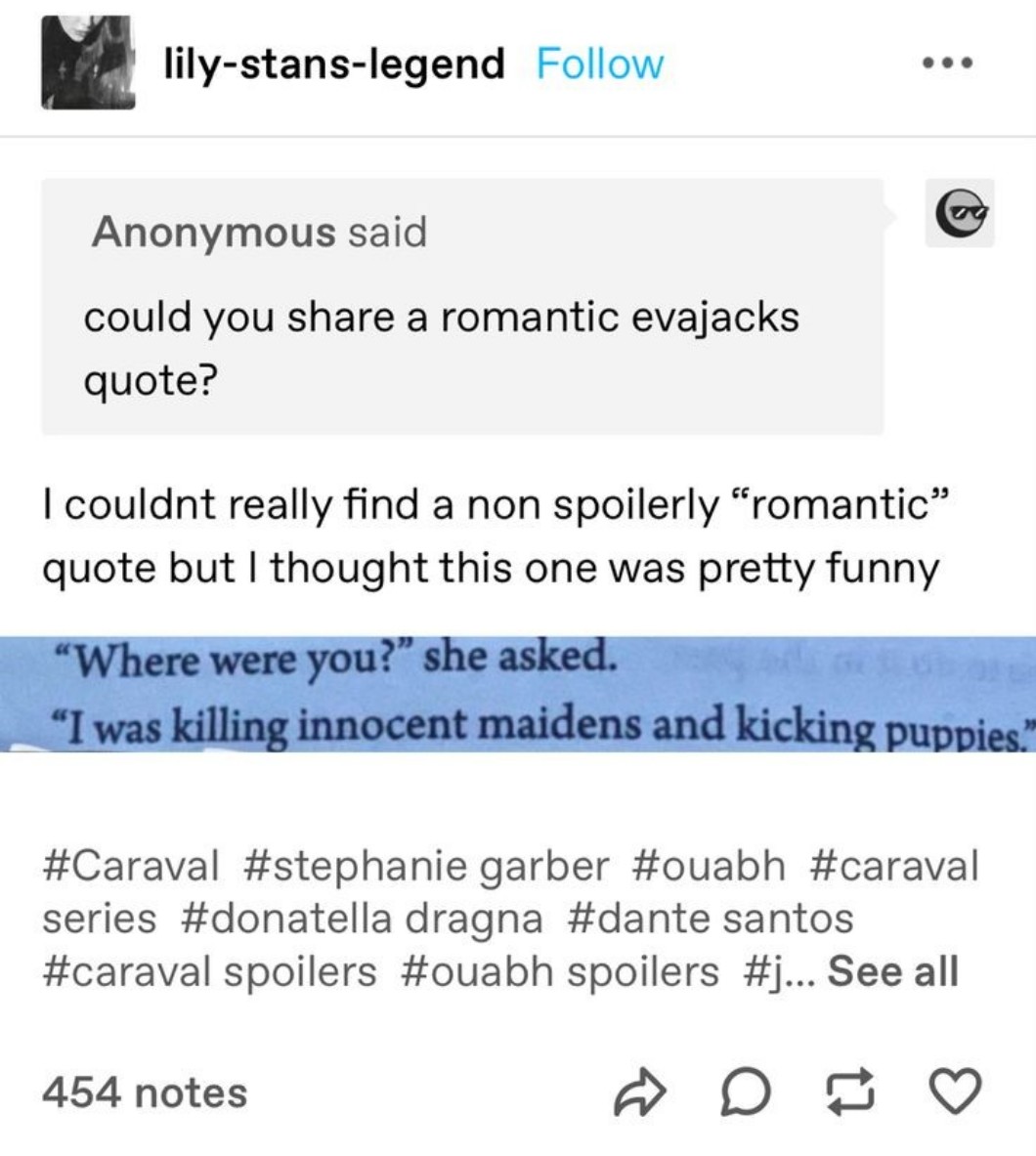
Task: Open the #ouabh spoilers tag
Action: [x=558, y=971]
